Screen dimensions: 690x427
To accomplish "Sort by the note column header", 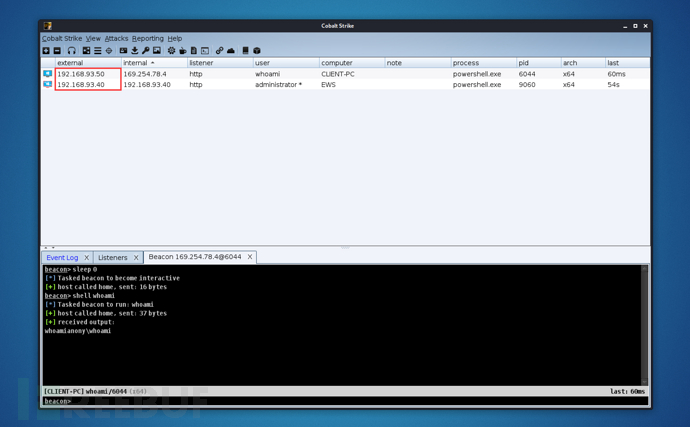I will click(x=418, y=63).
